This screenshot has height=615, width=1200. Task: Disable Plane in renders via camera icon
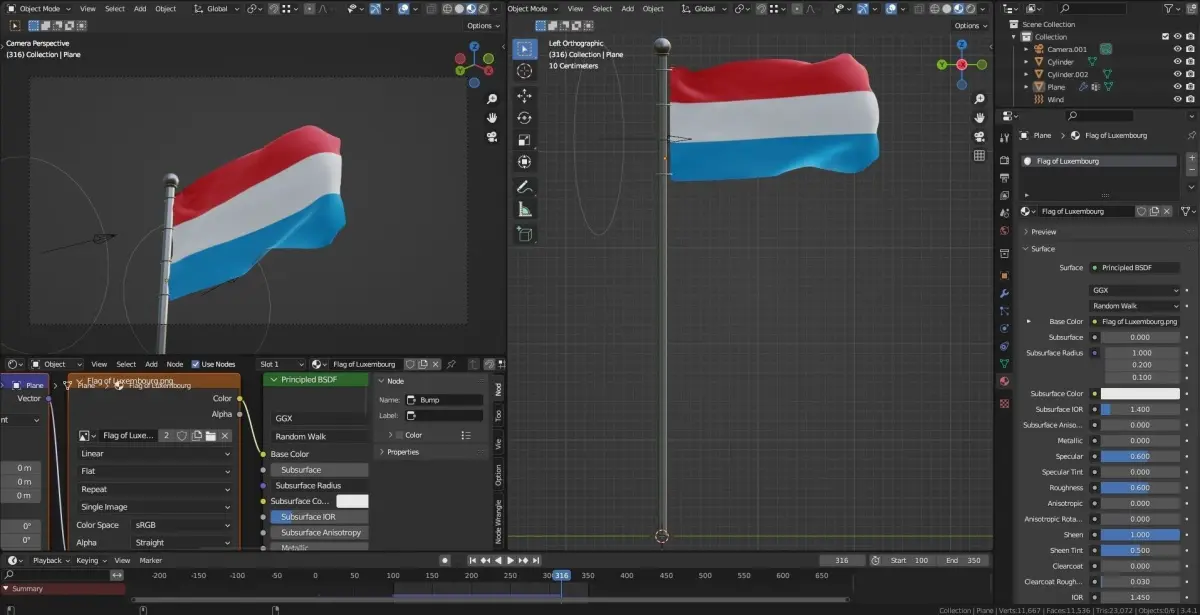click(x=1190, y=87)
